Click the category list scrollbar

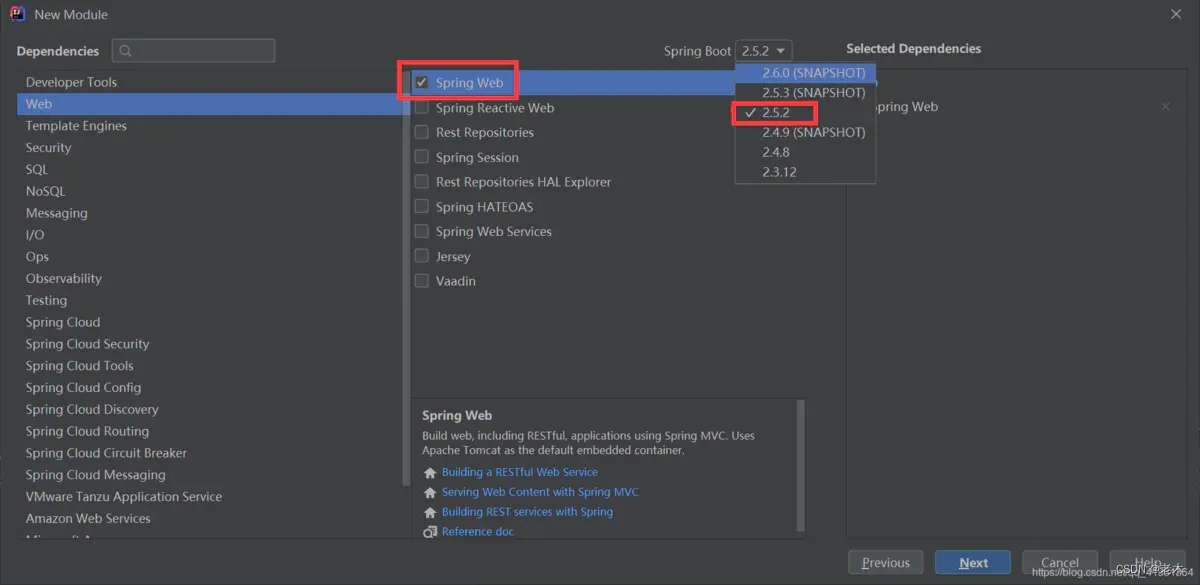click(406, 278)
